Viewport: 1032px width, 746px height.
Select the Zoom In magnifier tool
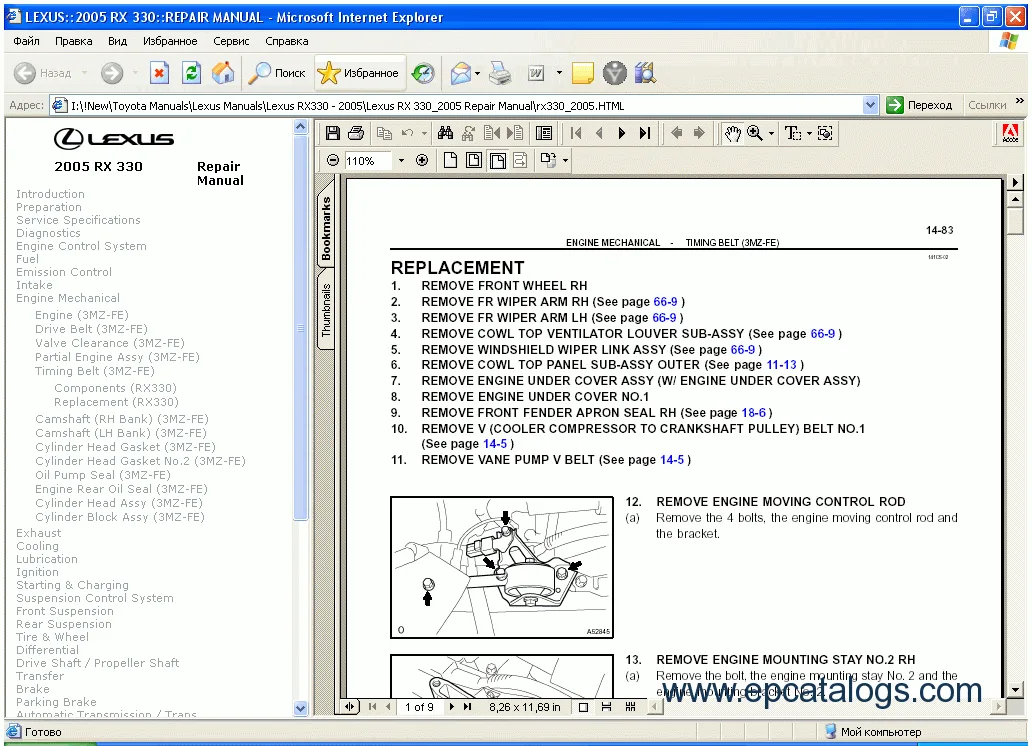click(755, 134)
